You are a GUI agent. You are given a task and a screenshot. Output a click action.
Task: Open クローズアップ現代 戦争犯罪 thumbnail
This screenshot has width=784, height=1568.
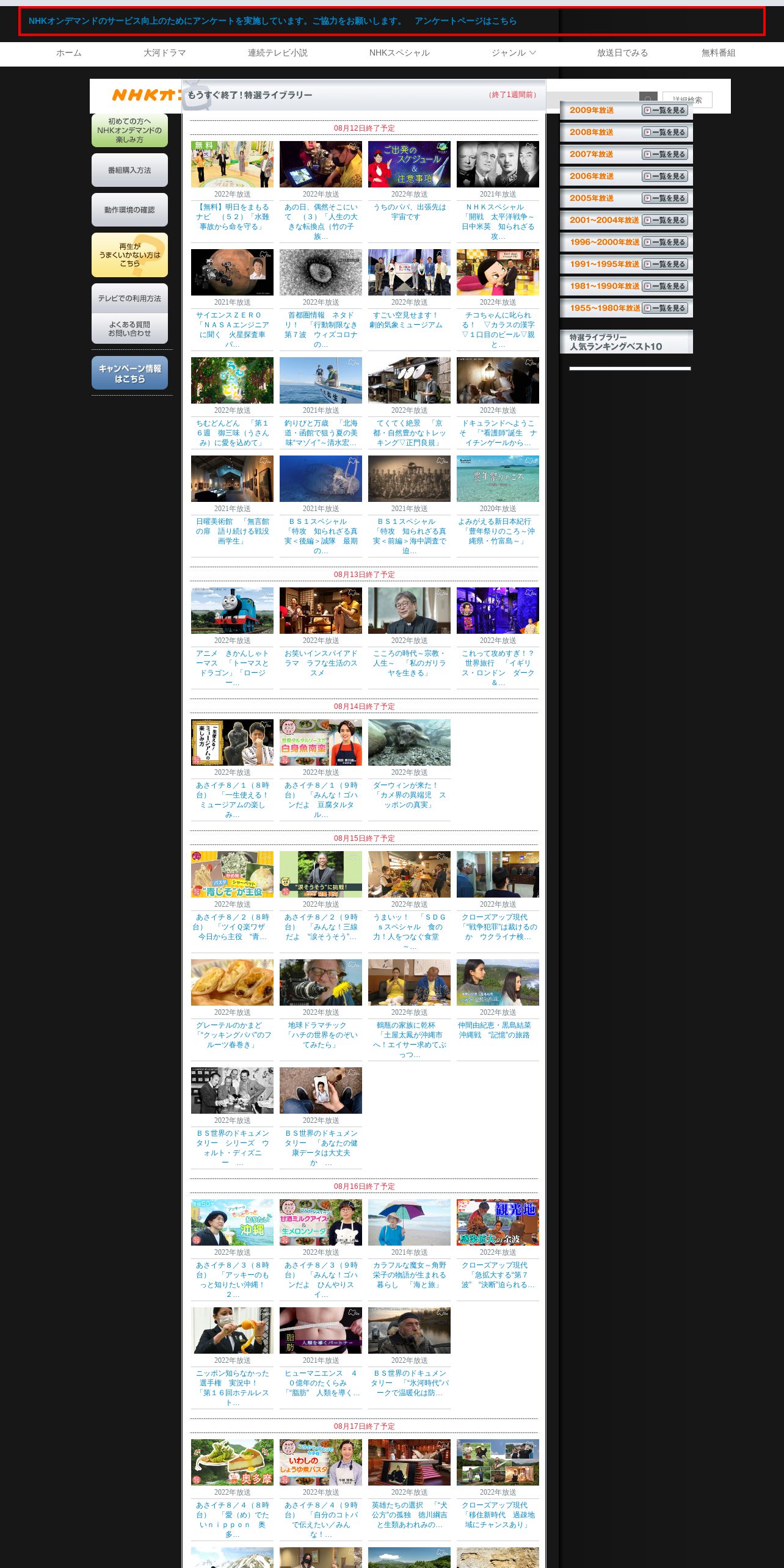point(498,874)
